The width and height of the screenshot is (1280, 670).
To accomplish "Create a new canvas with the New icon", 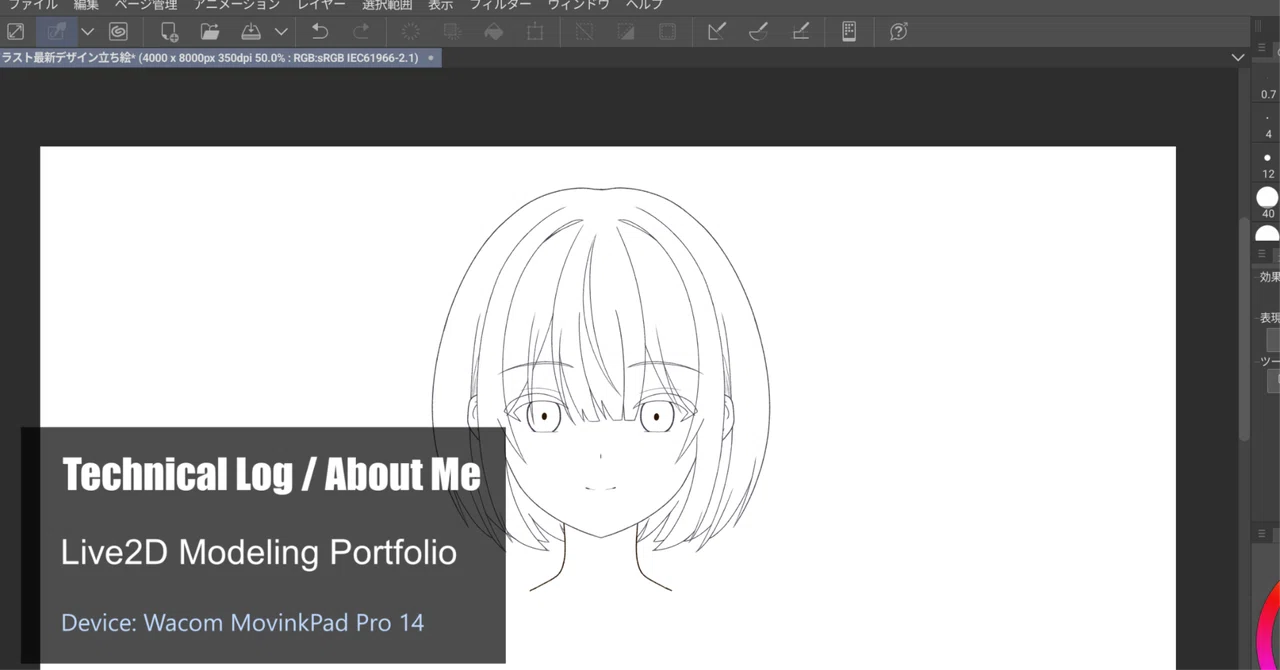I will click(169, 32).
